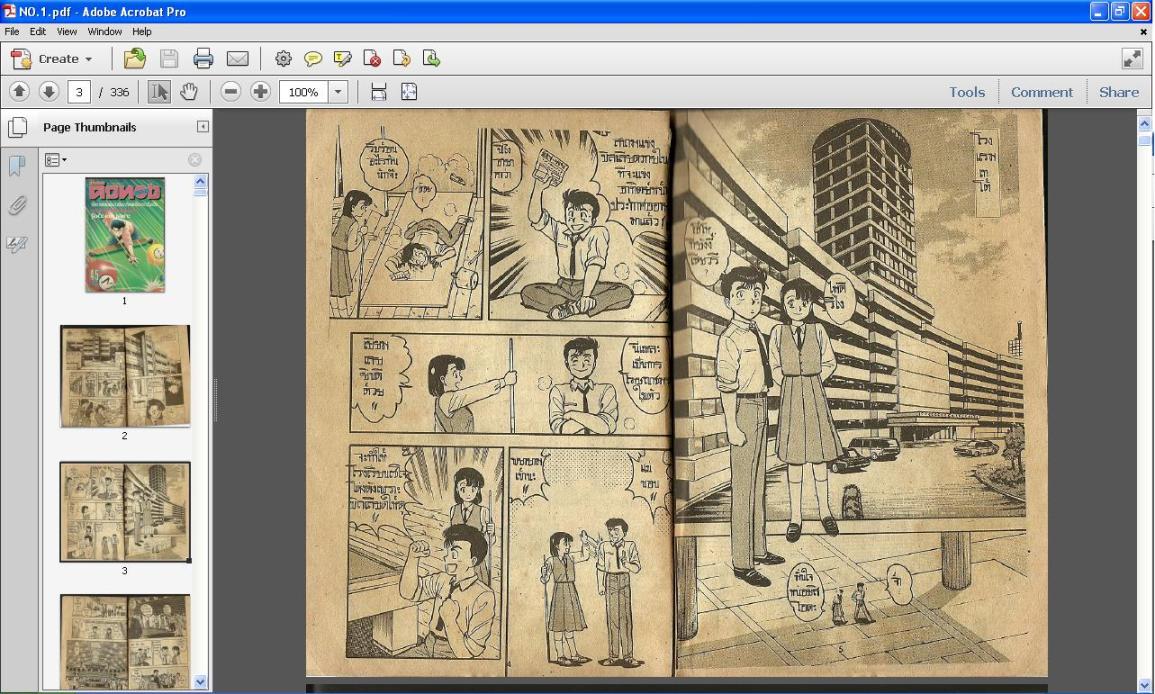
Task: Open the View menu
Action: (67, 32)
